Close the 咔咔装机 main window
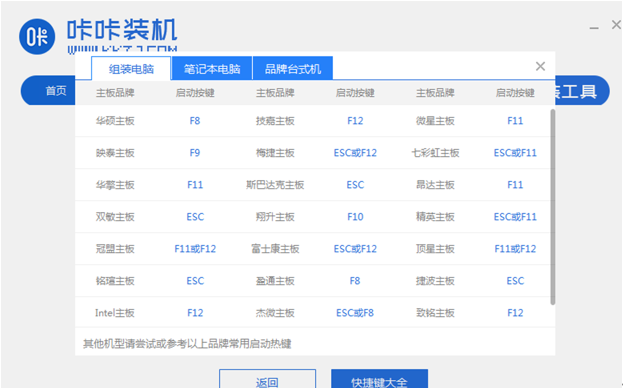 coord(616,25)
